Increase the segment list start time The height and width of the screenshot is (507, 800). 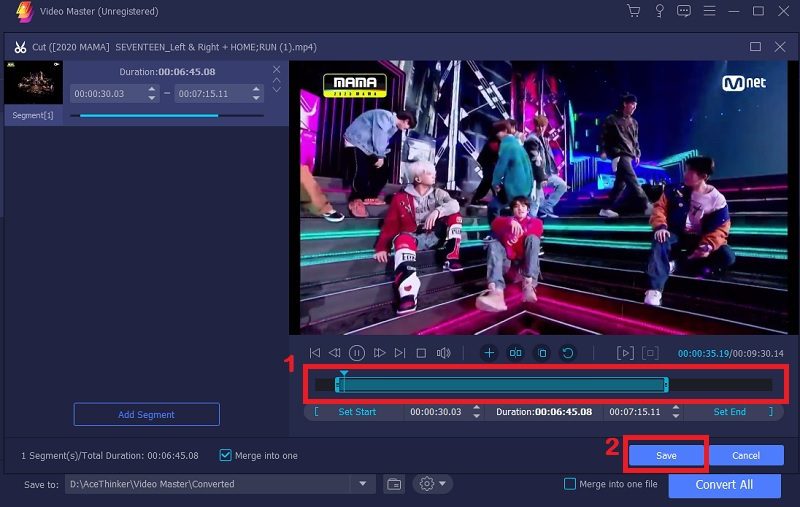pos(152,89)
